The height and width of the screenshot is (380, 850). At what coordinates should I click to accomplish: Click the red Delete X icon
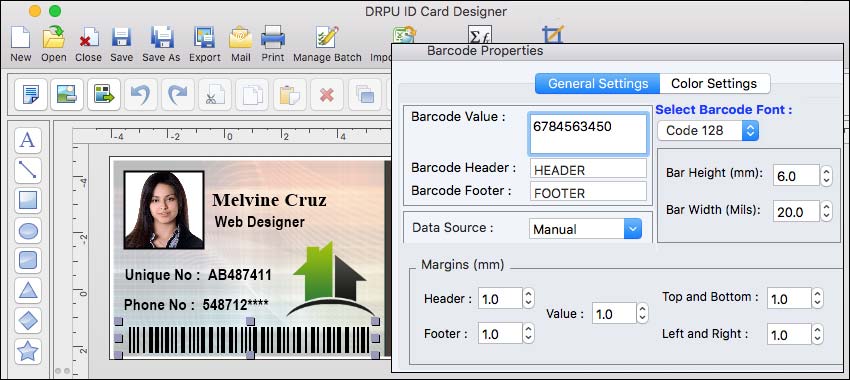click(x=327, y=95)
